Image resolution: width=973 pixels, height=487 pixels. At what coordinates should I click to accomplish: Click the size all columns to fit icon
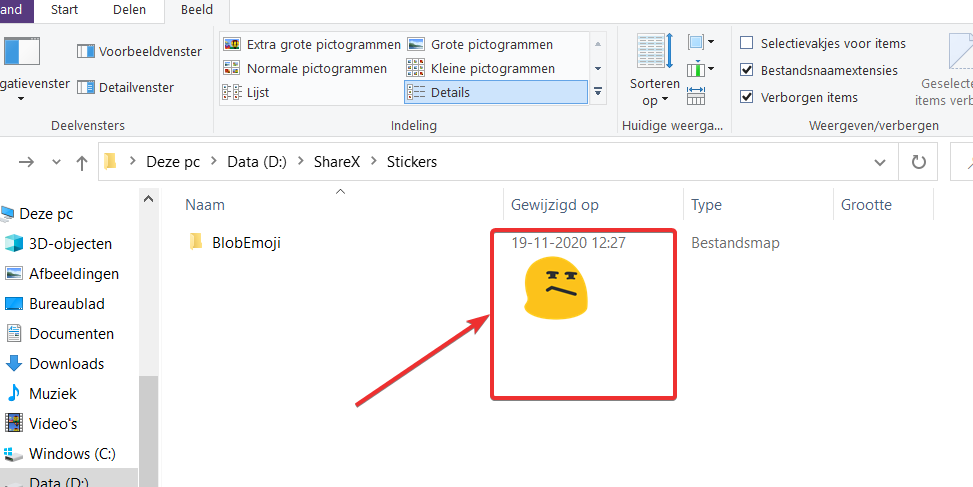[x=697, y=96]
